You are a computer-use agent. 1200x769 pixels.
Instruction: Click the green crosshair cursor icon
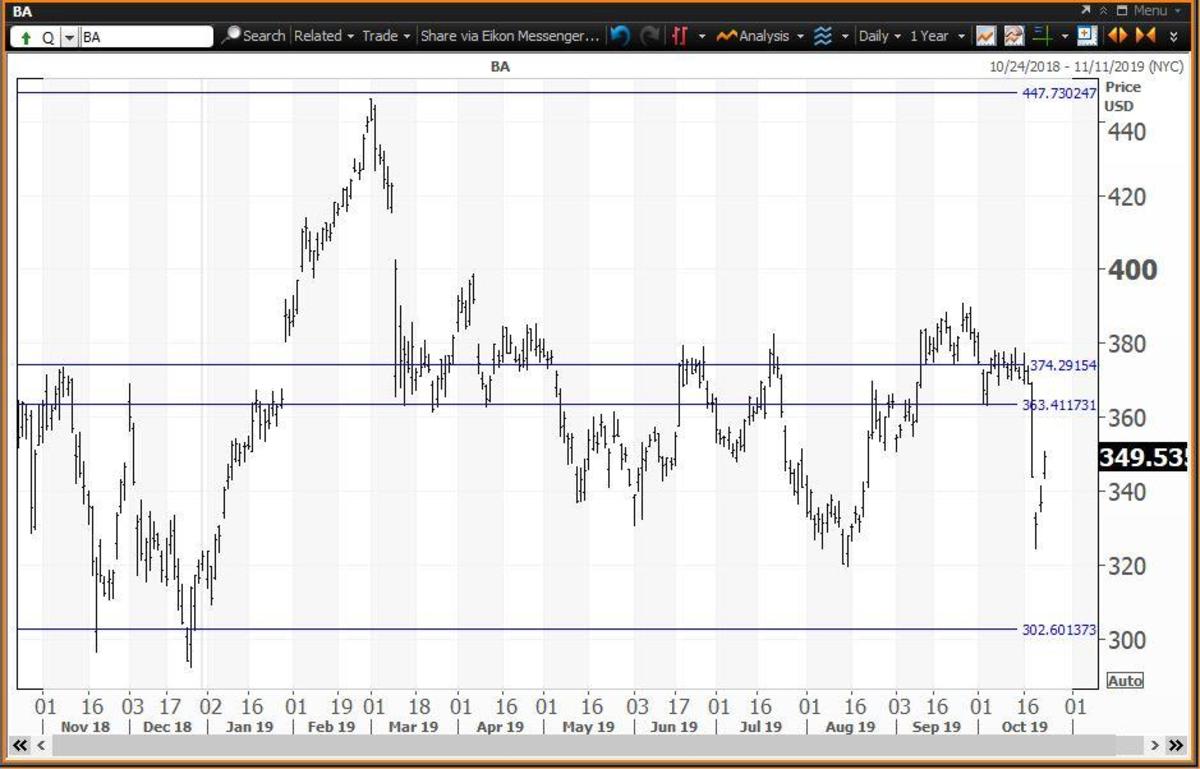(x=1042, y=36)
